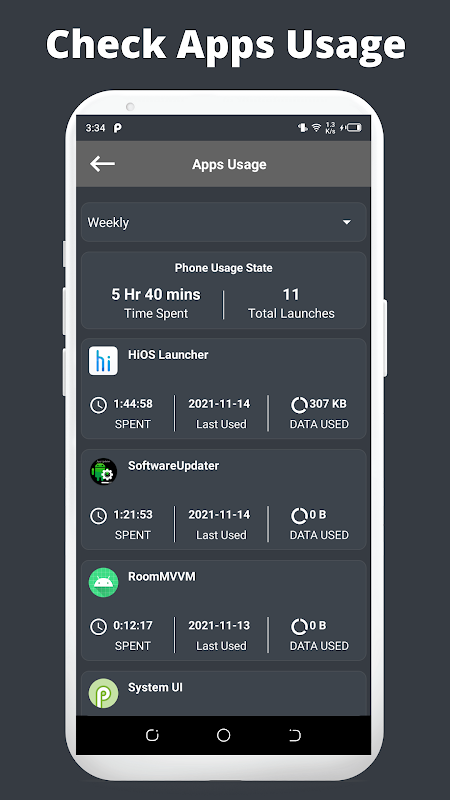Click data usage ring icon beside 307 KB
The height and width of the screenshot is (800, 450).
[299, 405]
